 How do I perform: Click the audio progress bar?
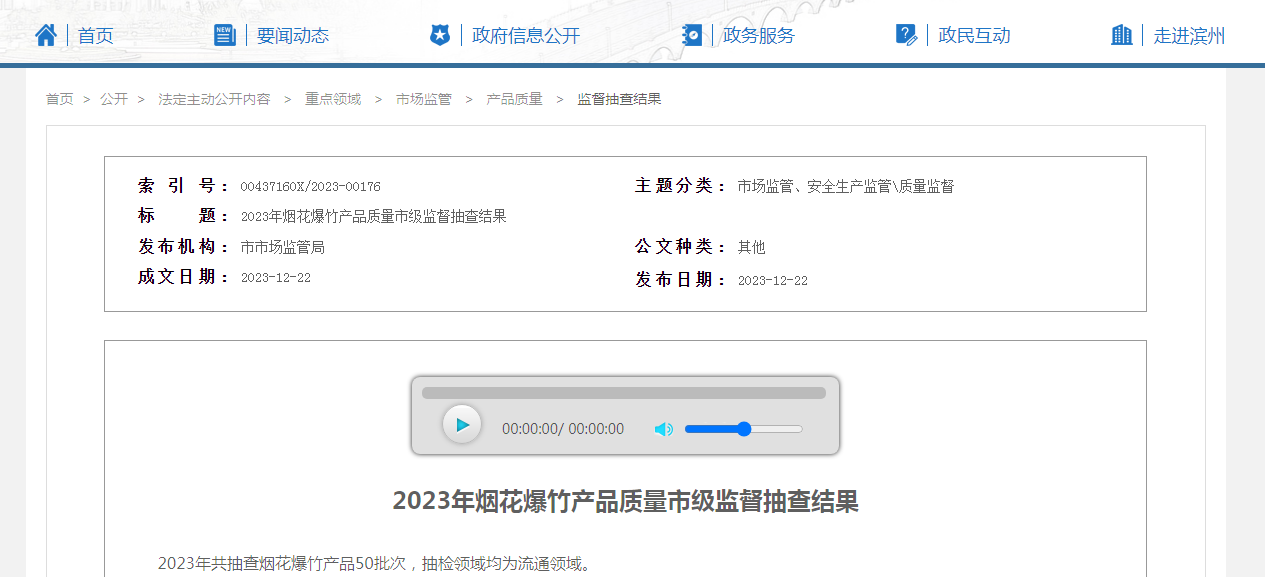pyautogui.click(x=623, y=393)
